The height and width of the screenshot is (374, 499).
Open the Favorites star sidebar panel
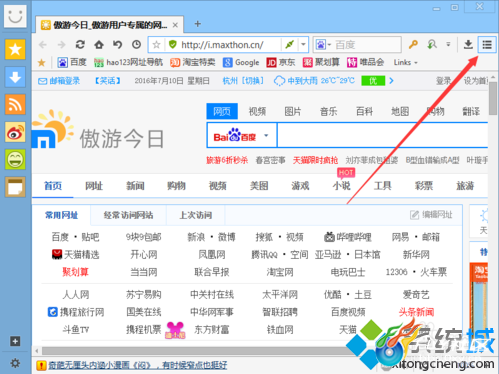click(15, 49)
